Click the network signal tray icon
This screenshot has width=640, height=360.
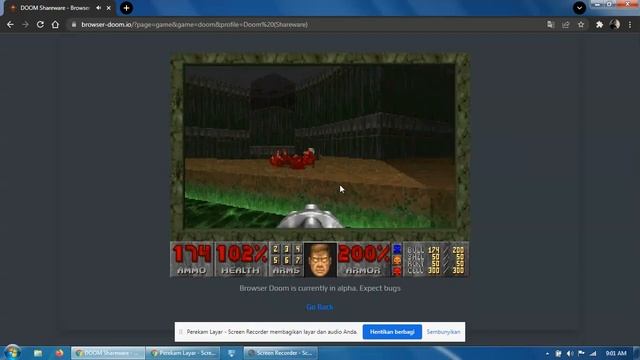(593, 353)
